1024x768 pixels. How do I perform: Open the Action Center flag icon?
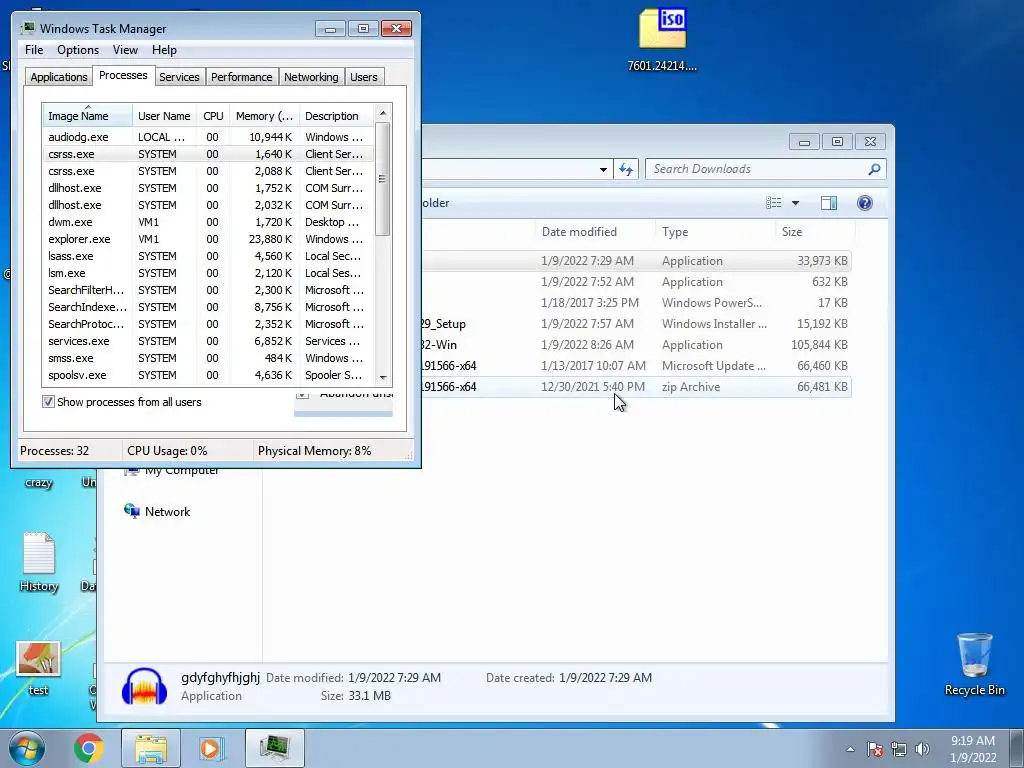click(875, 749)
